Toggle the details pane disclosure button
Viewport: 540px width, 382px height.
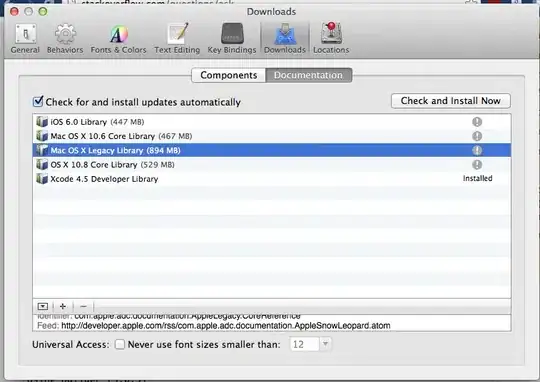pos(43,306)
